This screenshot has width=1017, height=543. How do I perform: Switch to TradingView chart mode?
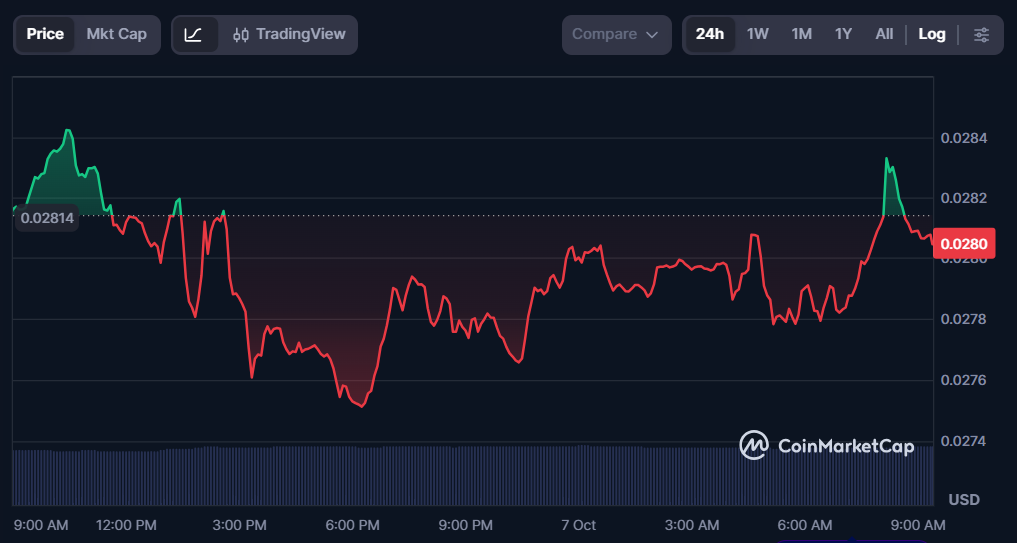click(289, 34)
